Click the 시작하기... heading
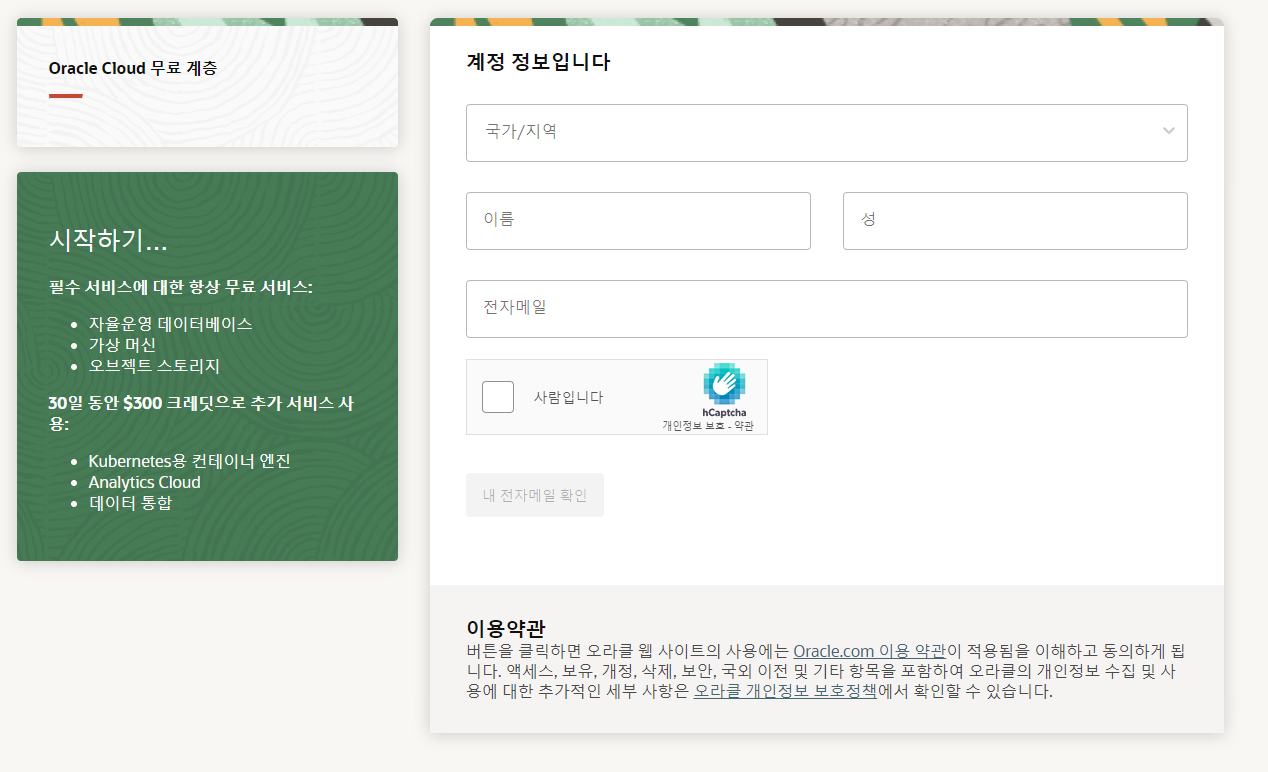This screenshot has height=772, width=1268. [108, 241]
